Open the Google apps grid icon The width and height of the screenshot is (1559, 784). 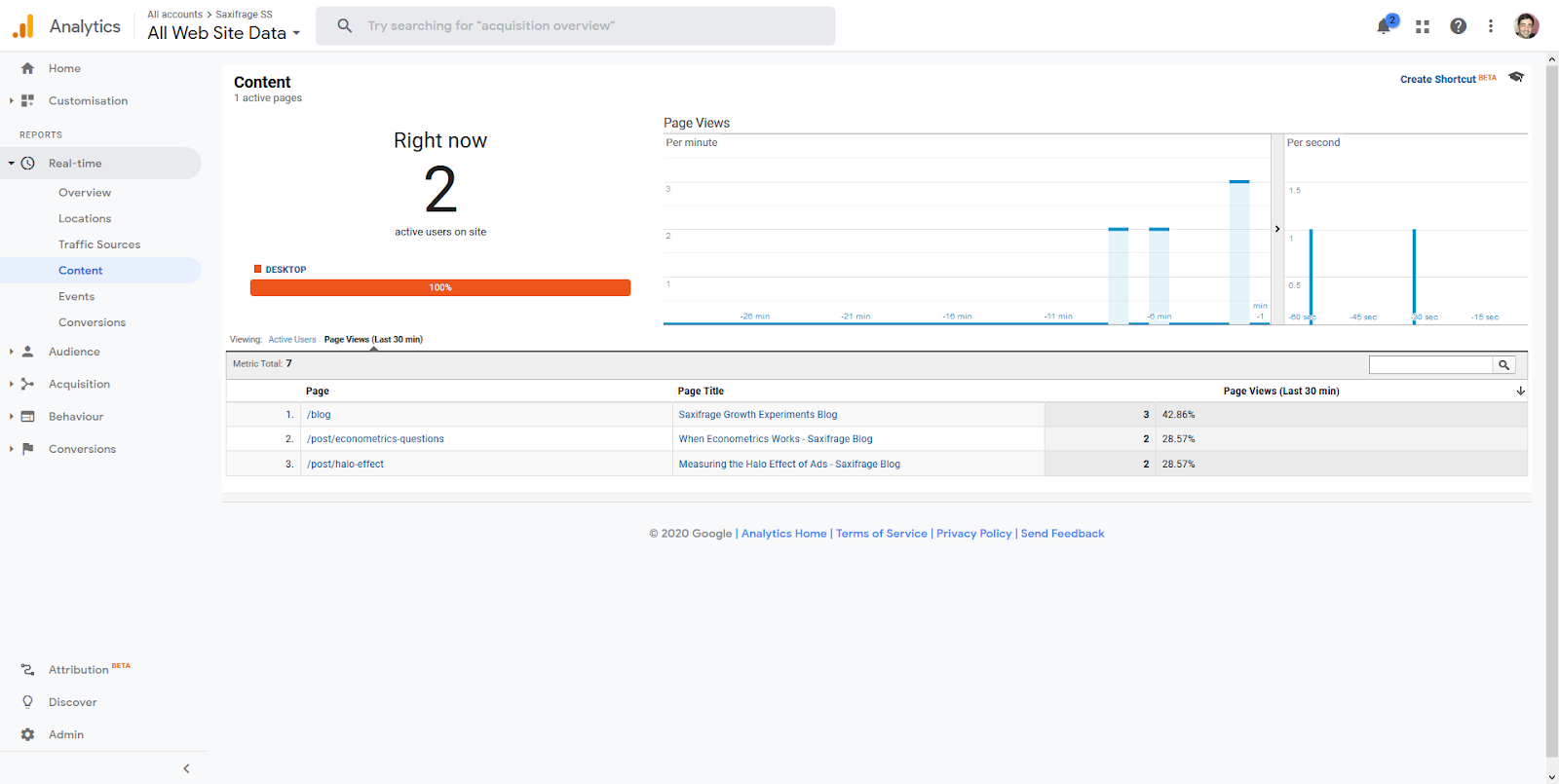tap(1423, 26)
